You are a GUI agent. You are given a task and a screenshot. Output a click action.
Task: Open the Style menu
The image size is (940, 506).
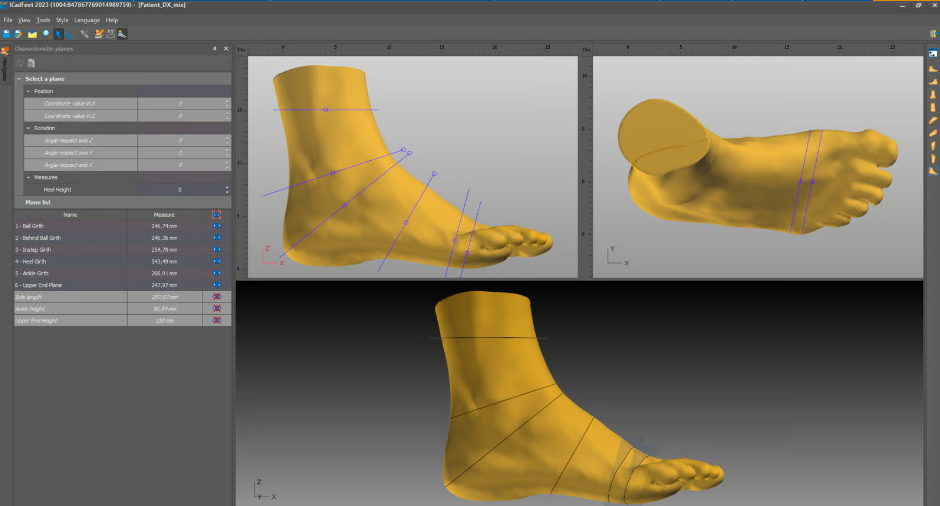[x=62, y=20]
